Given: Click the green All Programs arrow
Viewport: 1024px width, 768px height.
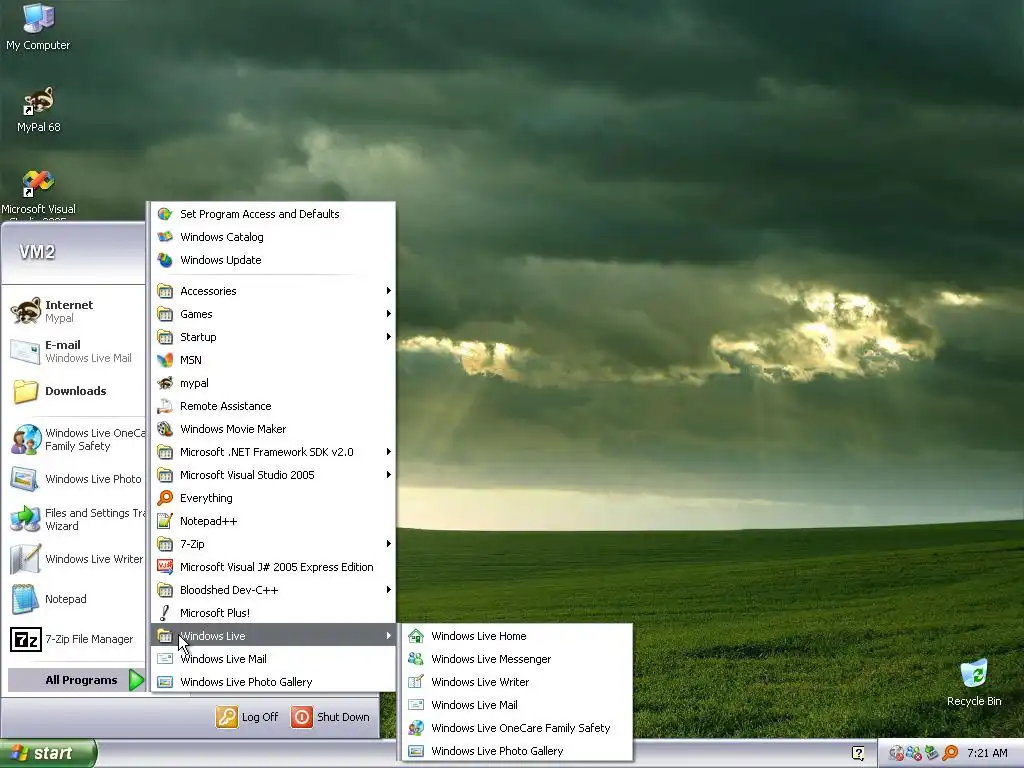Looking at the screenshot, I should 136,680.
